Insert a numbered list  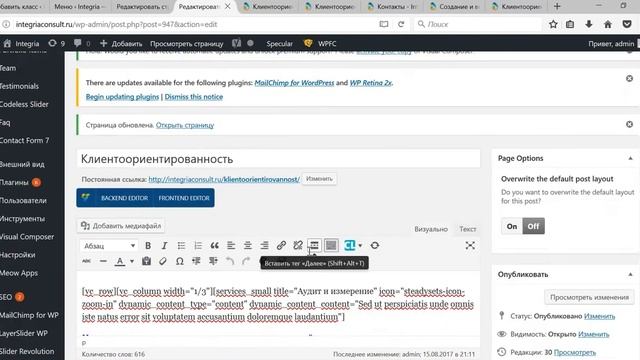[198, 246]
